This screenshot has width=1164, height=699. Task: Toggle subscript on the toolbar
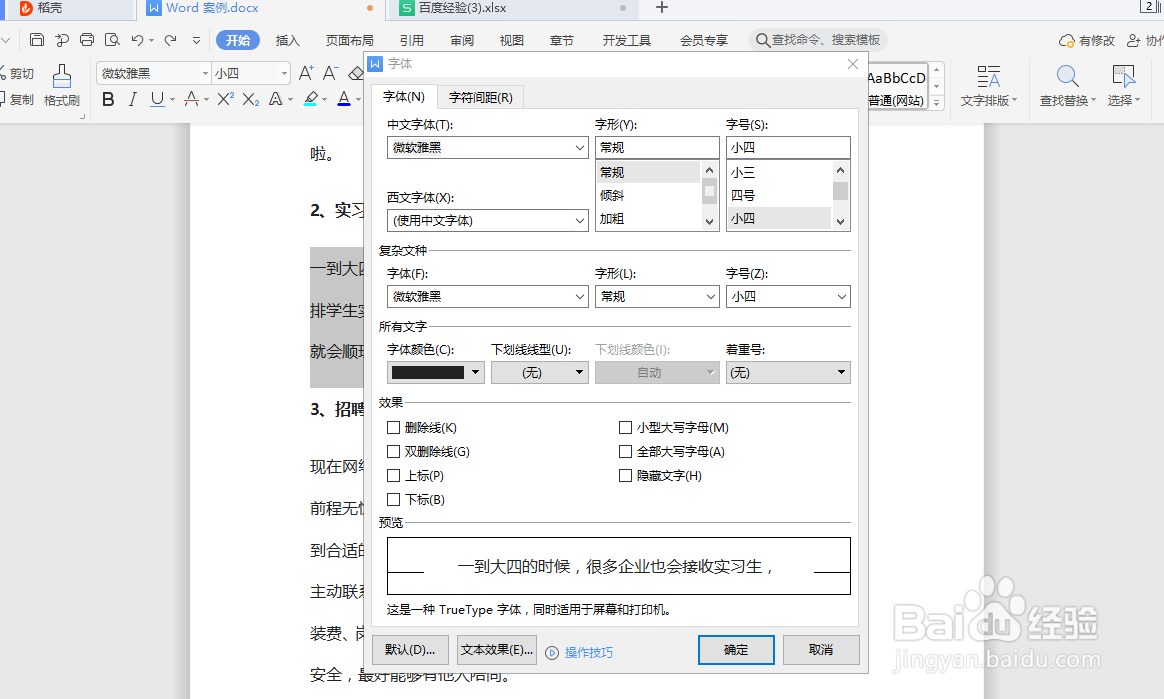click(x=249, y=98)
